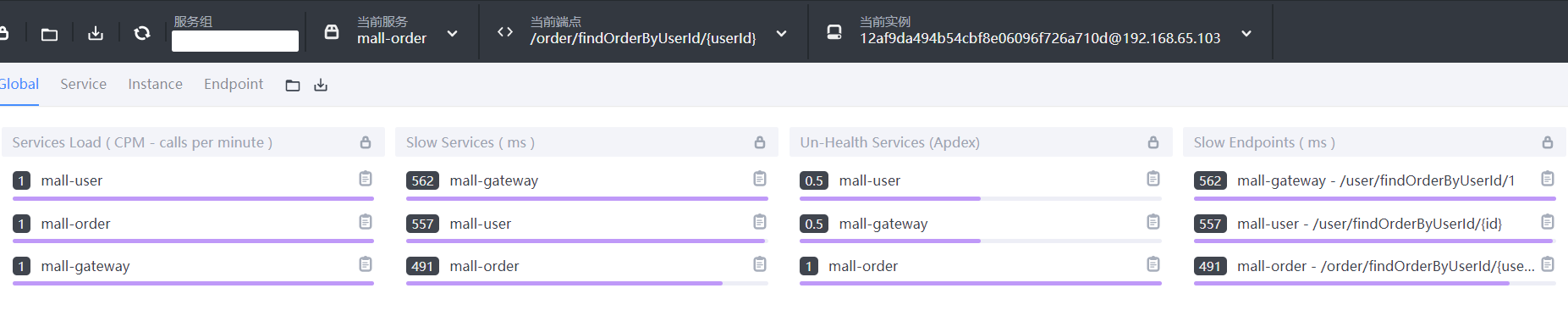Click the Slow Endpoints ( ms ) panel title

[x=1264, y=142]
